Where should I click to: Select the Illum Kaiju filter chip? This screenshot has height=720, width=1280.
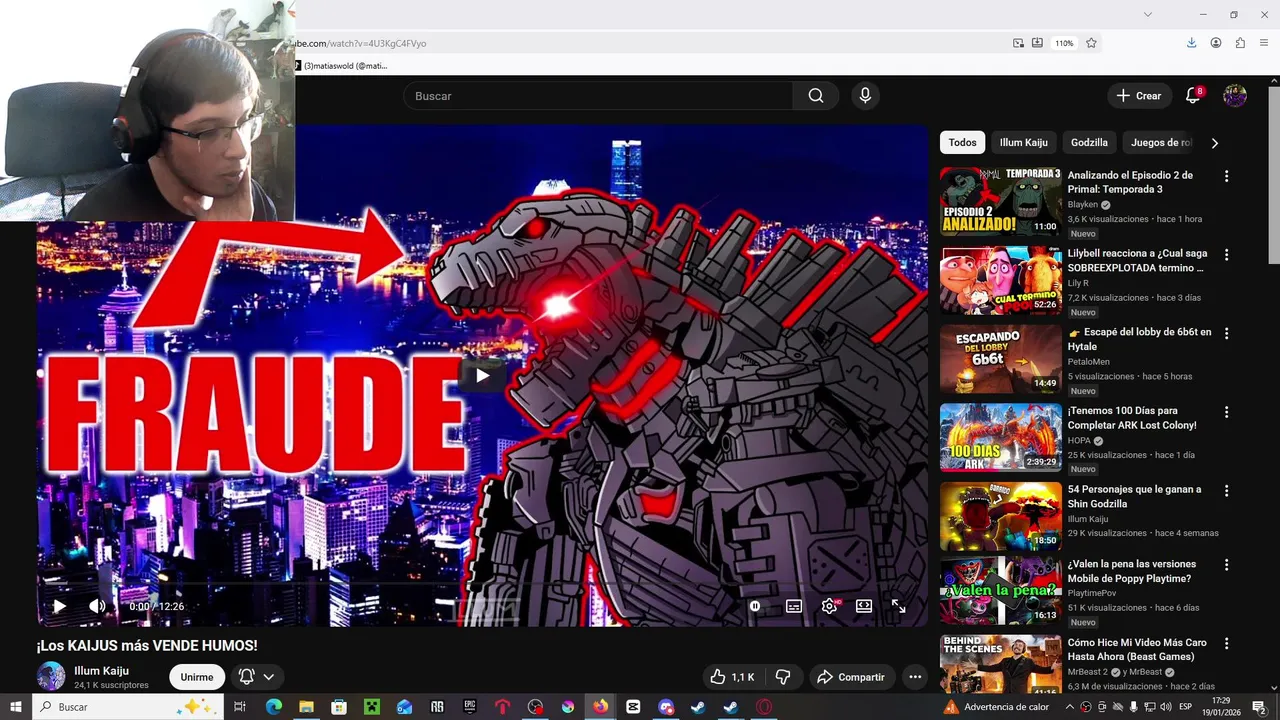click(1023, 143)
